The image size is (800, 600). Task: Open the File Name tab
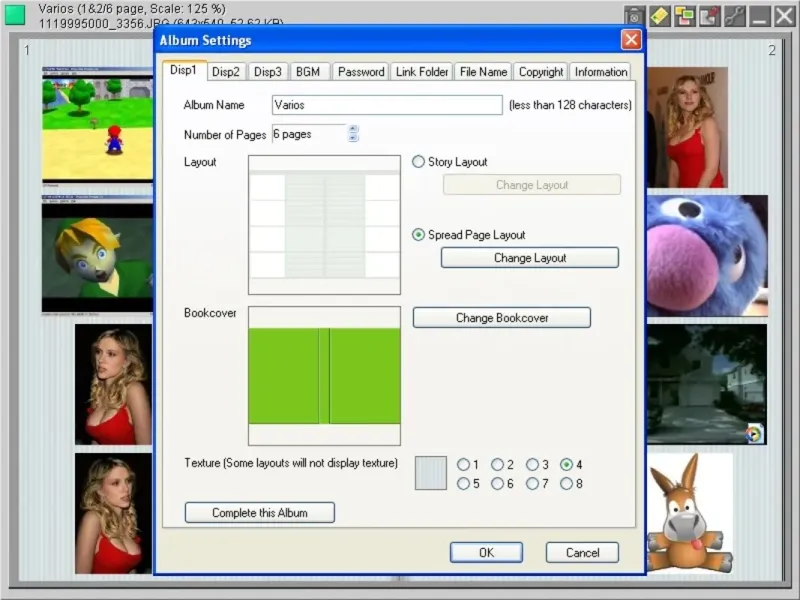483,72
